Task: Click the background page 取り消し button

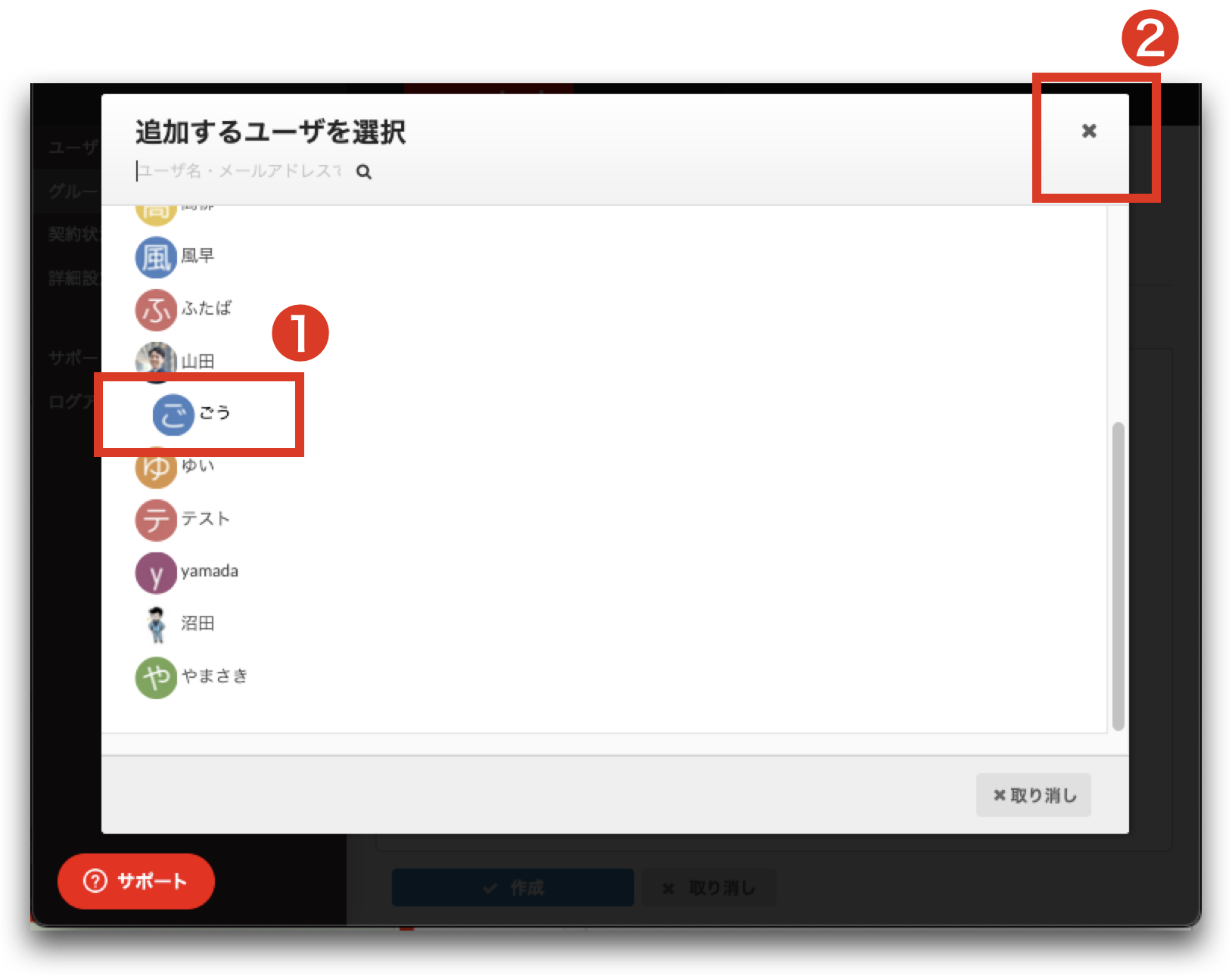Action: click(709, 887)
